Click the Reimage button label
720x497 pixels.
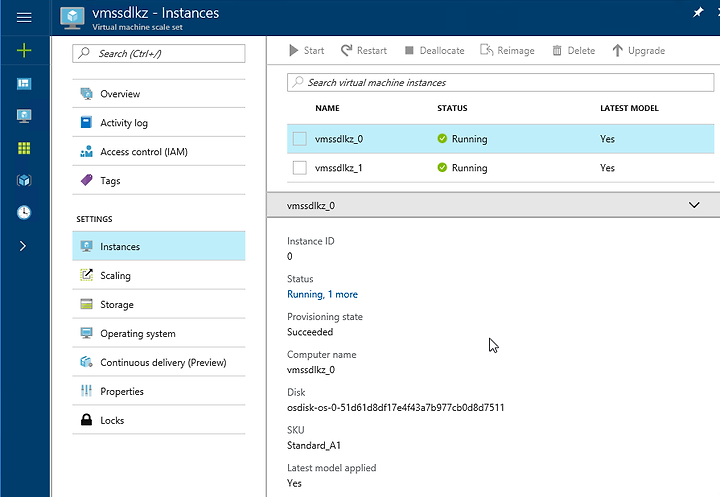516,51
